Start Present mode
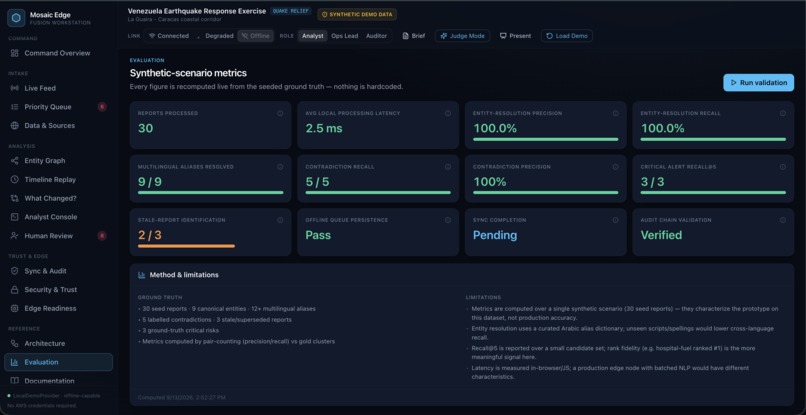 tap(515, 36)
